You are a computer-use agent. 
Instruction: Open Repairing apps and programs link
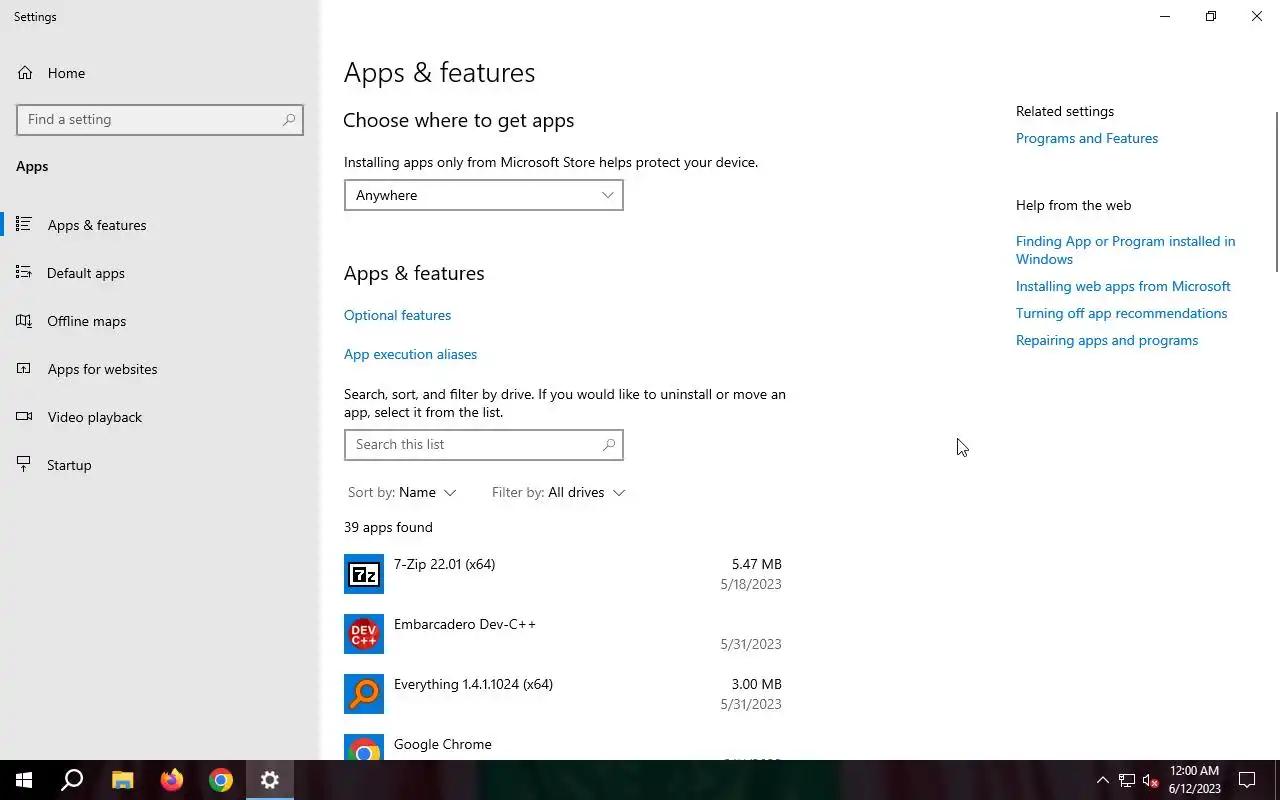[1107, 340]
